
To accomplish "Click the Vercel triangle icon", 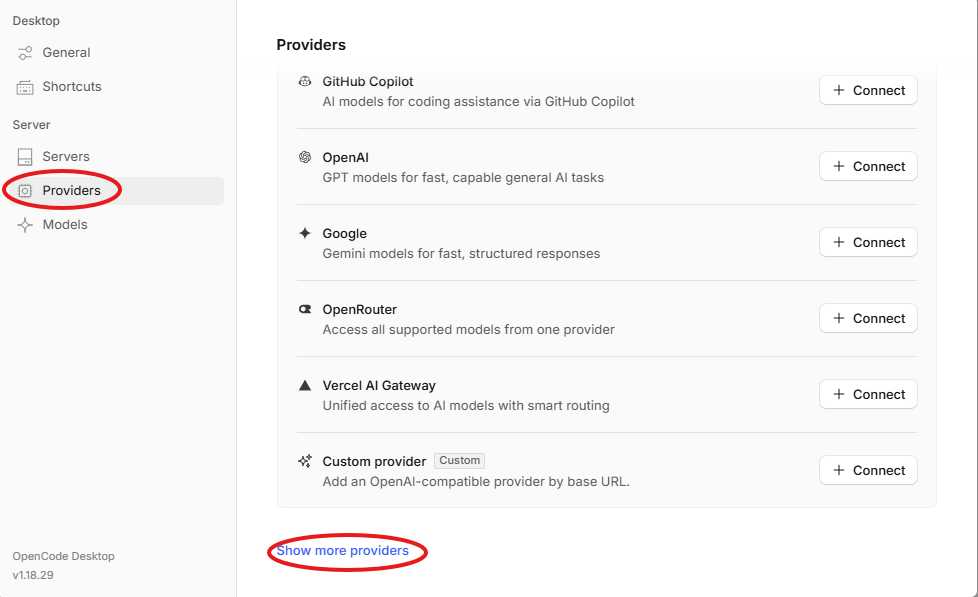I will [304, 386].
